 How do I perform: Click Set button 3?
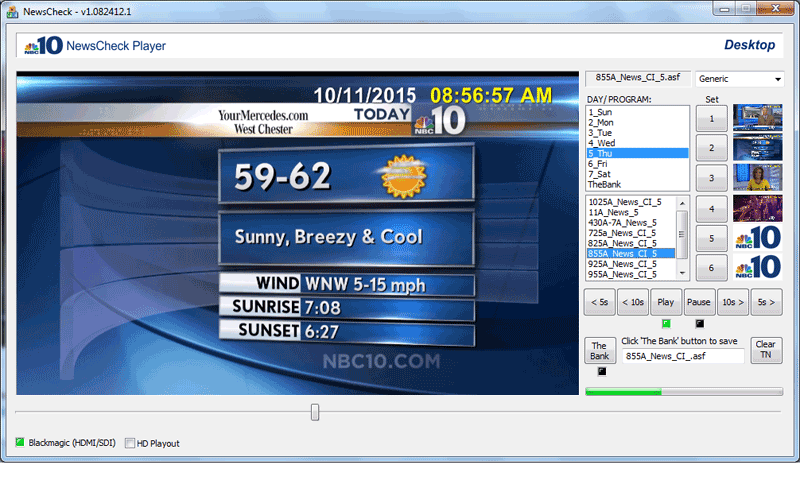[711, 178]
